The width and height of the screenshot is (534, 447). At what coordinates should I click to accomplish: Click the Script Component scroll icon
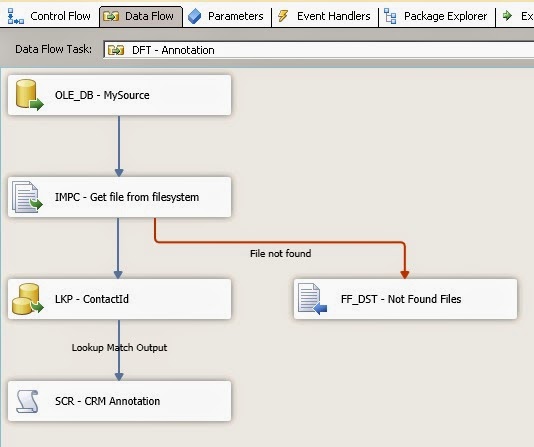27,401
